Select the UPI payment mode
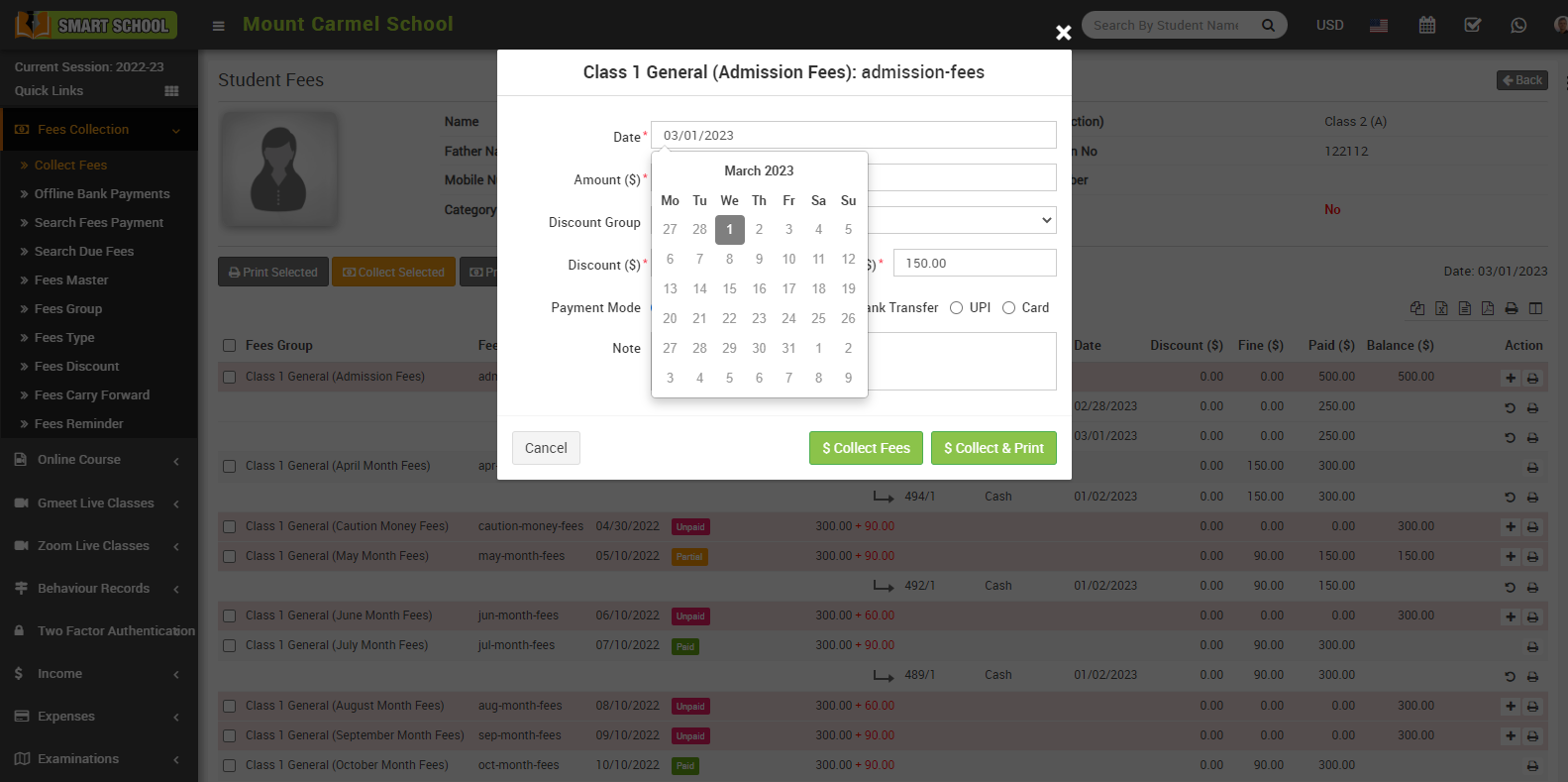Screen dimensions: 1568x782 (x=957, y=308)
